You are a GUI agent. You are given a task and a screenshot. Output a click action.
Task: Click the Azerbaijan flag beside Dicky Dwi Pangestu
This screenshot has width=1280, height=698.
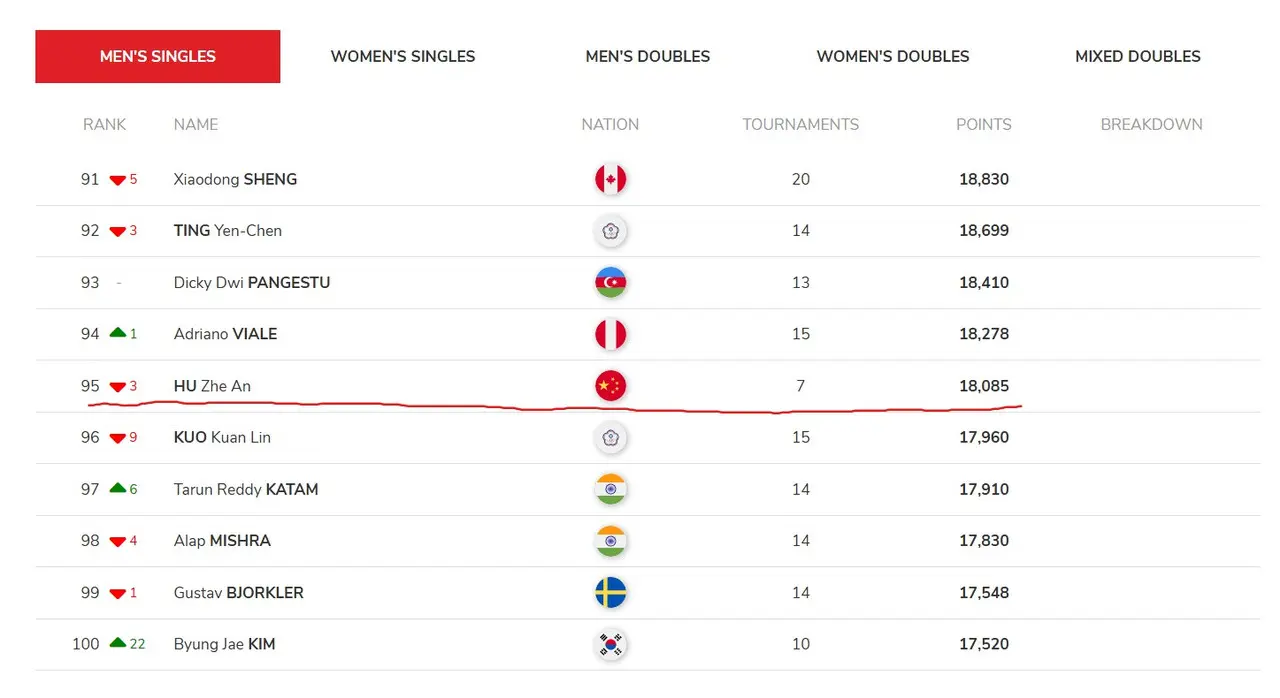coord(610,283)
